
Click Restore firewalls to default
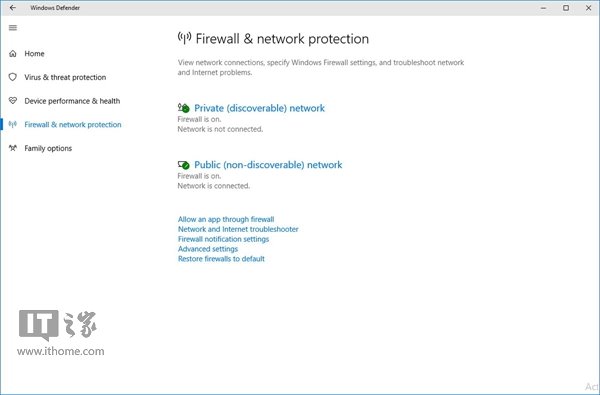pos(221,259)
